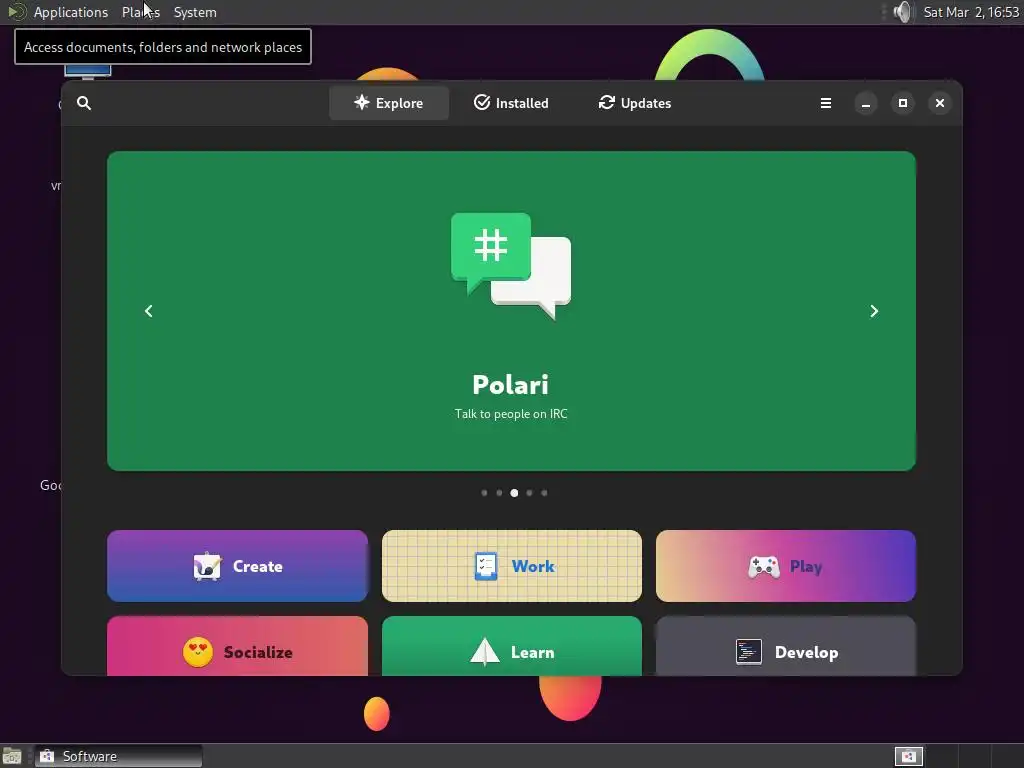Close the Software window

click(x=940, y=103)
